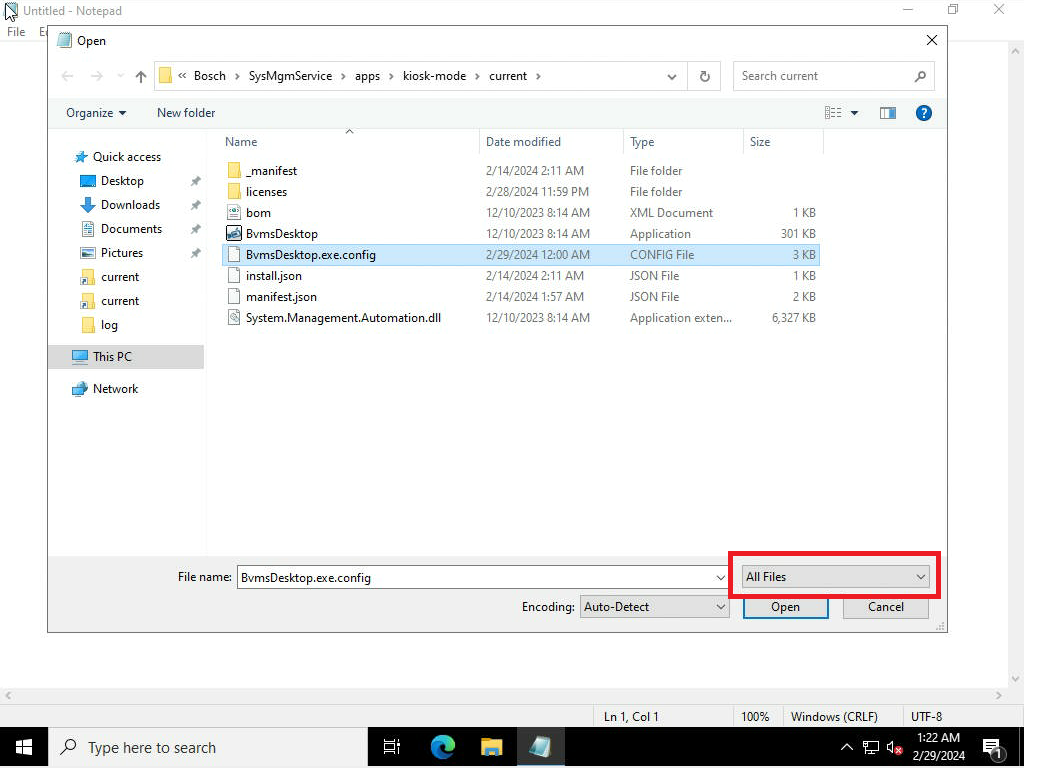Screen dimensions: 1061x768
Task: Click the Open button
Action: coord(785,607)
